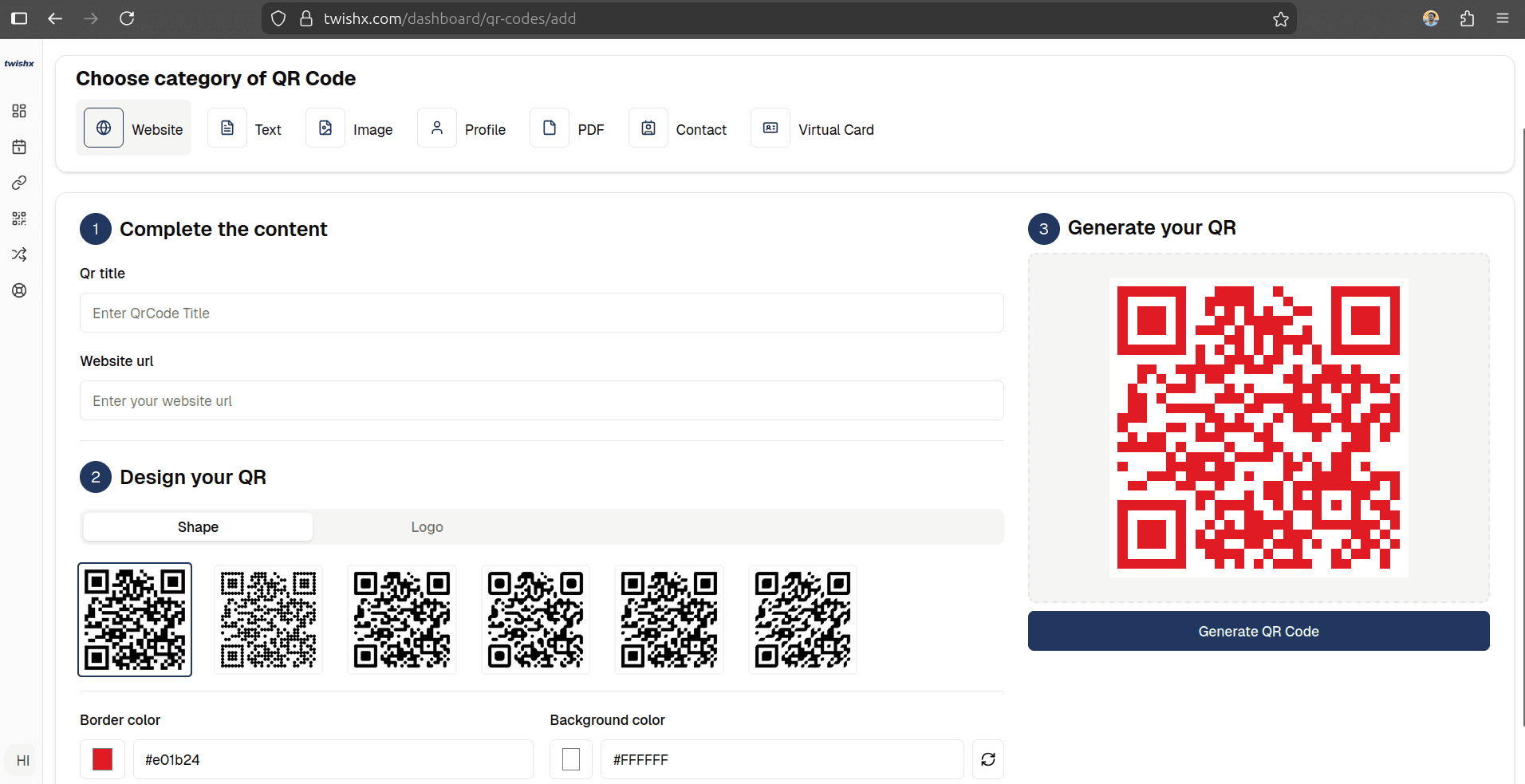Click the twishx logo in sidebar

click(19, 64)
